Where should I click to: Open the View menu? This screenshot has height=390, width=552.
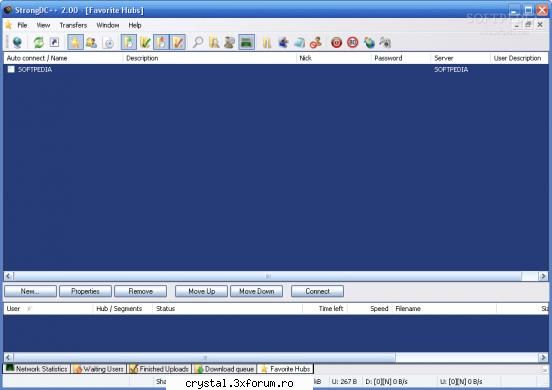point(43,25)
